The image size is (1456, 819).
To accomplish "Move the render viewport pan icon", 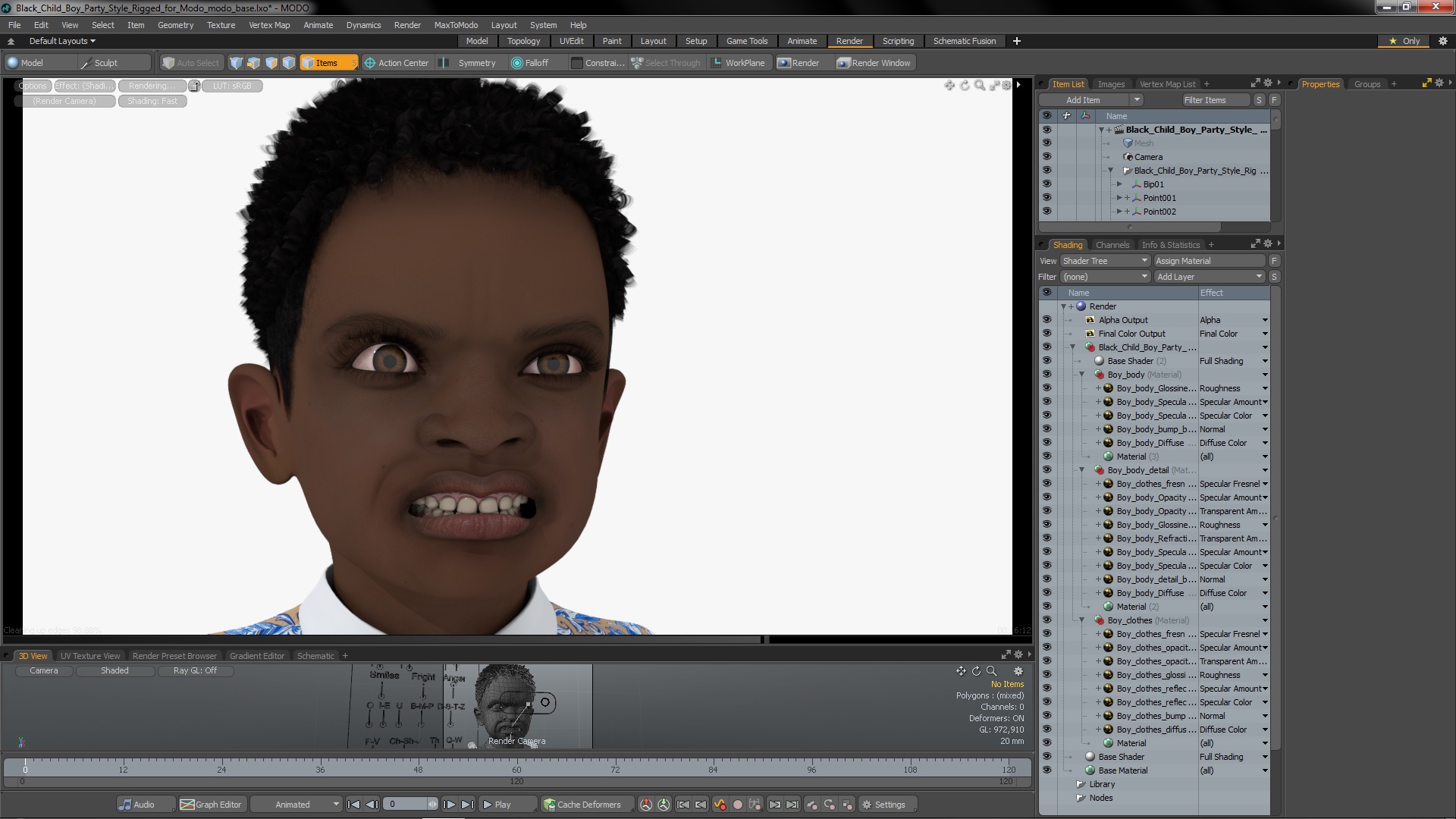I will tap(949, 86).
